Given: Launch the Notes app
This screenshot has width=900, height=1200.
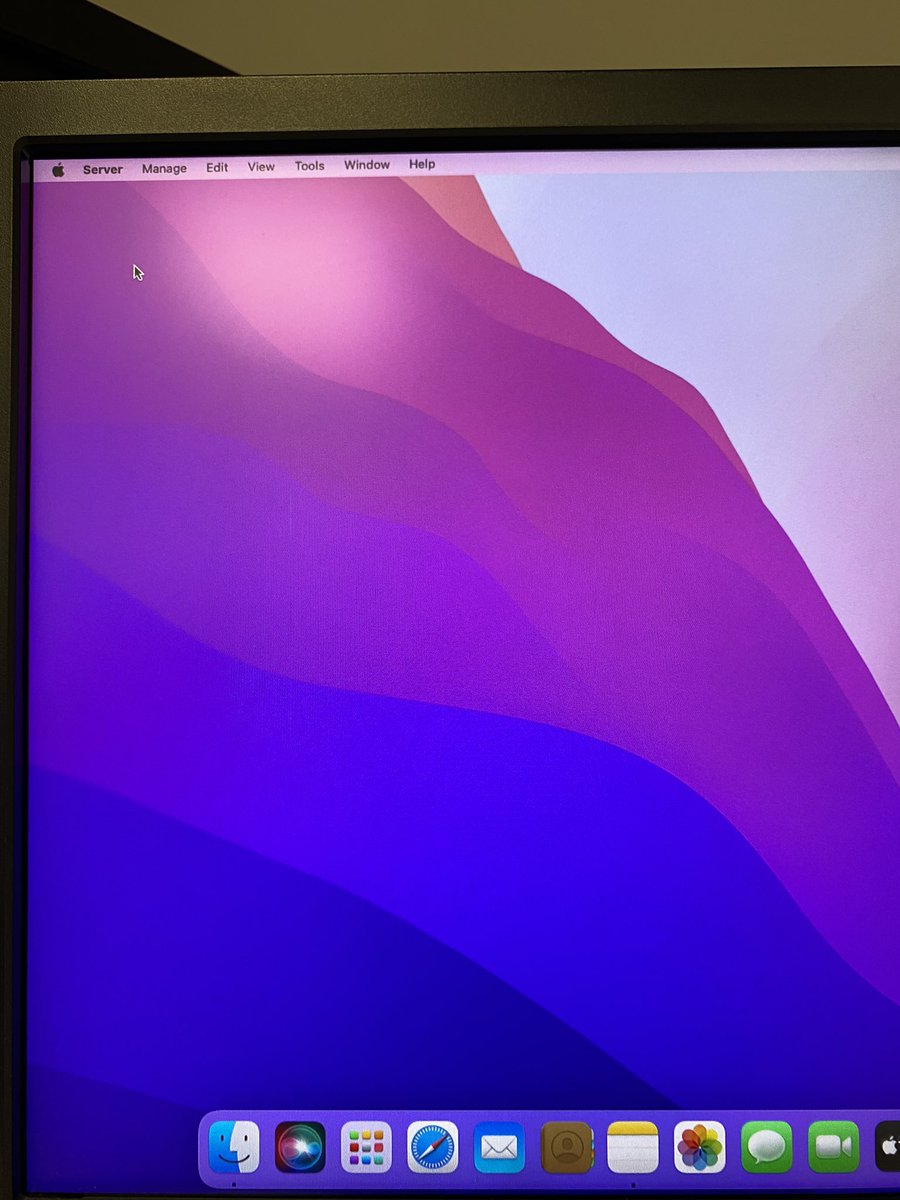Looking at the screenshot, I should tap(633, 1147).
